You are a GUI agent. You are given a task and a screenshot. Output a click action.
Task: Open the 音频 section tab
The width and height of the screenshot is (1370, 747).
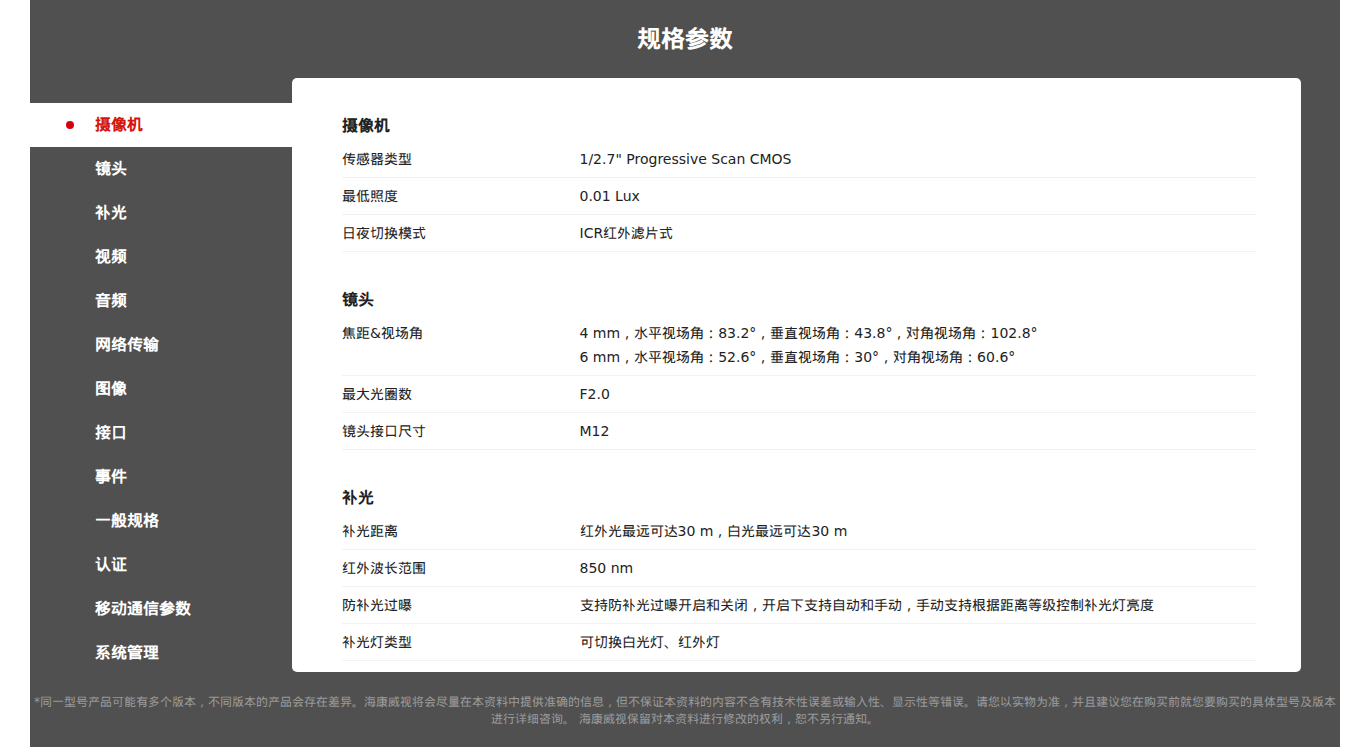click(161, 301)
